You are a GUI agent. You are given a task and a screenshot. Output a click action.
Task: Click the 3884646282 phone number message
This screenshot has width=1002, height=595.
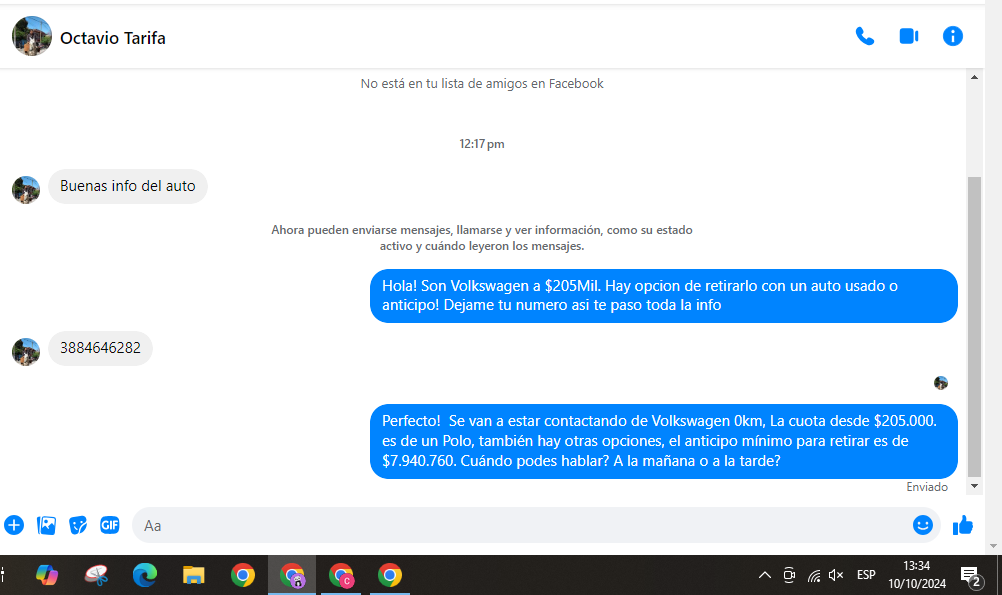click(100, 349)
